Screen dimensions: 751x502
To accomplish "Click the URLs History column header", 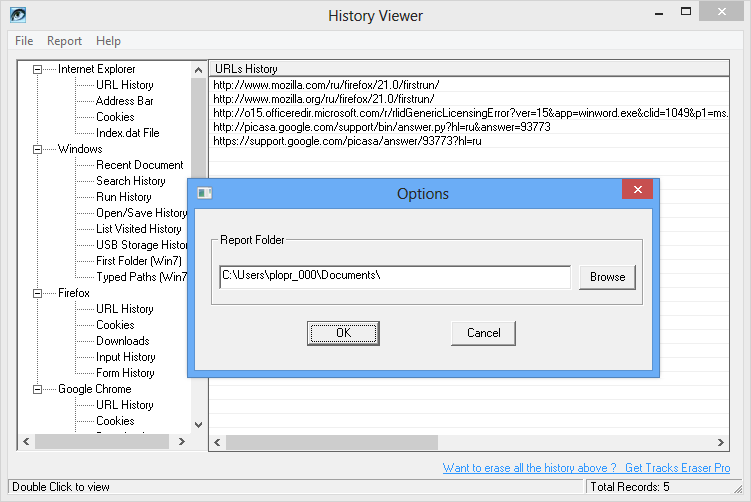I will pos(469,69).
